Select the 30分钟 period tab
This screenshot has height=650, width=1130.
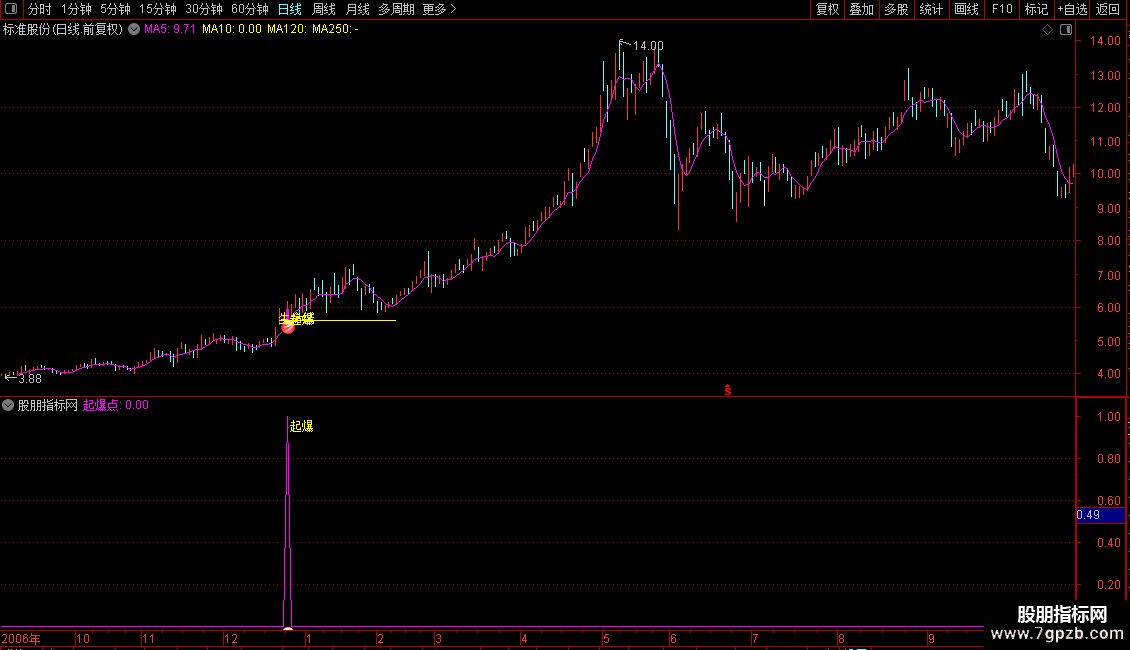(204, 9)
